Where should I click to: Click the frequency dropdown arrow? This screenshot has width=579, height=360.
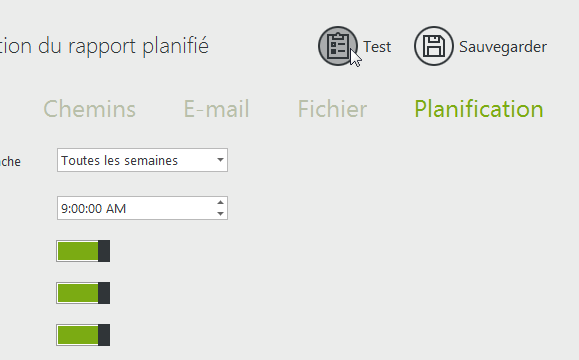pyautogui.click(x=220, y=160)
